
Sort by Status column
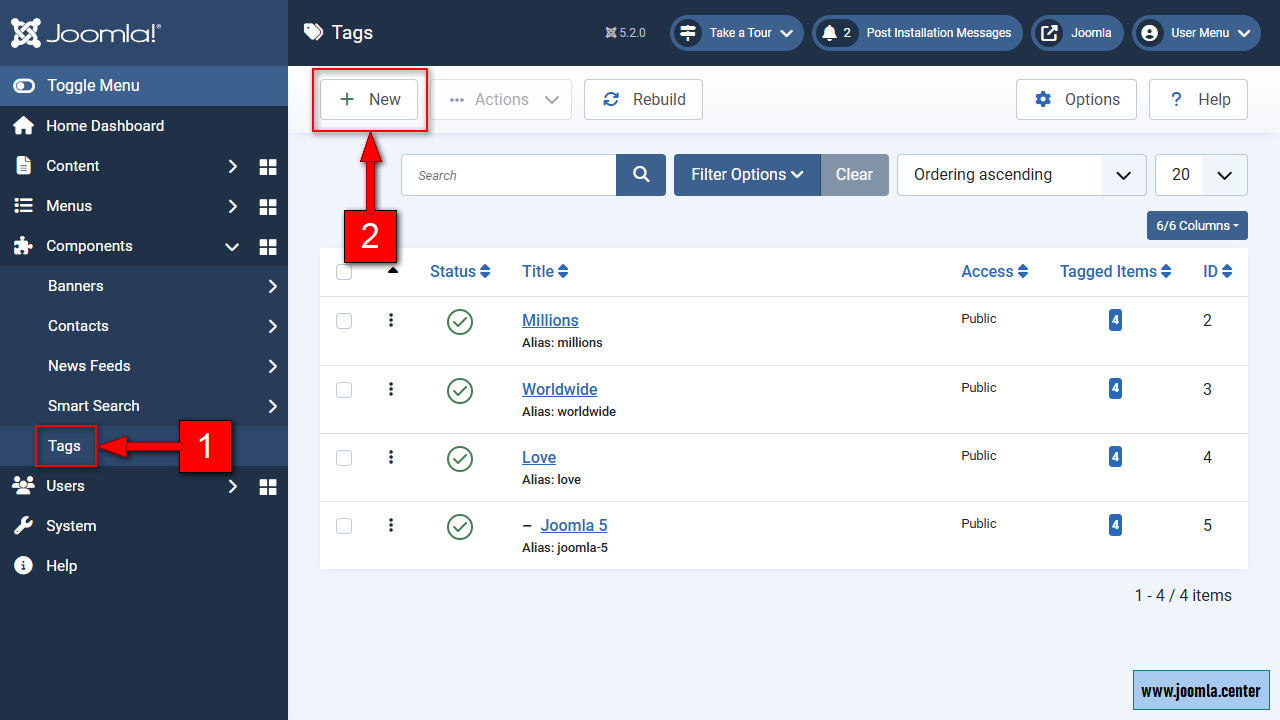pyautogui.click(x=460, y=271)
